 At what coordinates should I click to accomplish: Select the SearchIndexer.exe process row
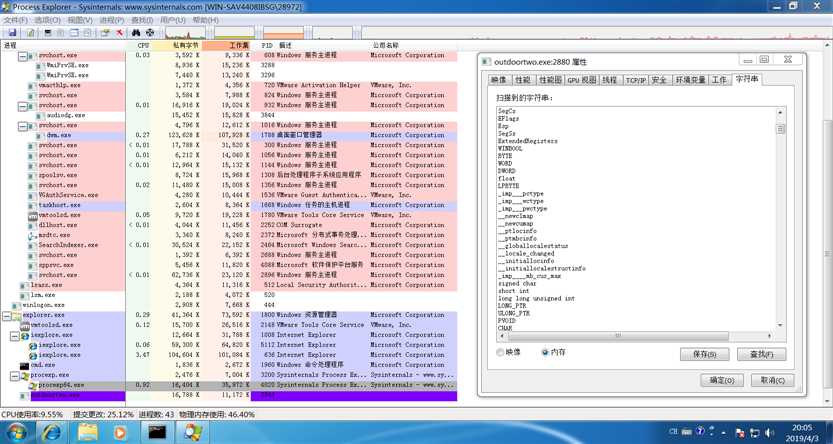(x=228, y=245)
